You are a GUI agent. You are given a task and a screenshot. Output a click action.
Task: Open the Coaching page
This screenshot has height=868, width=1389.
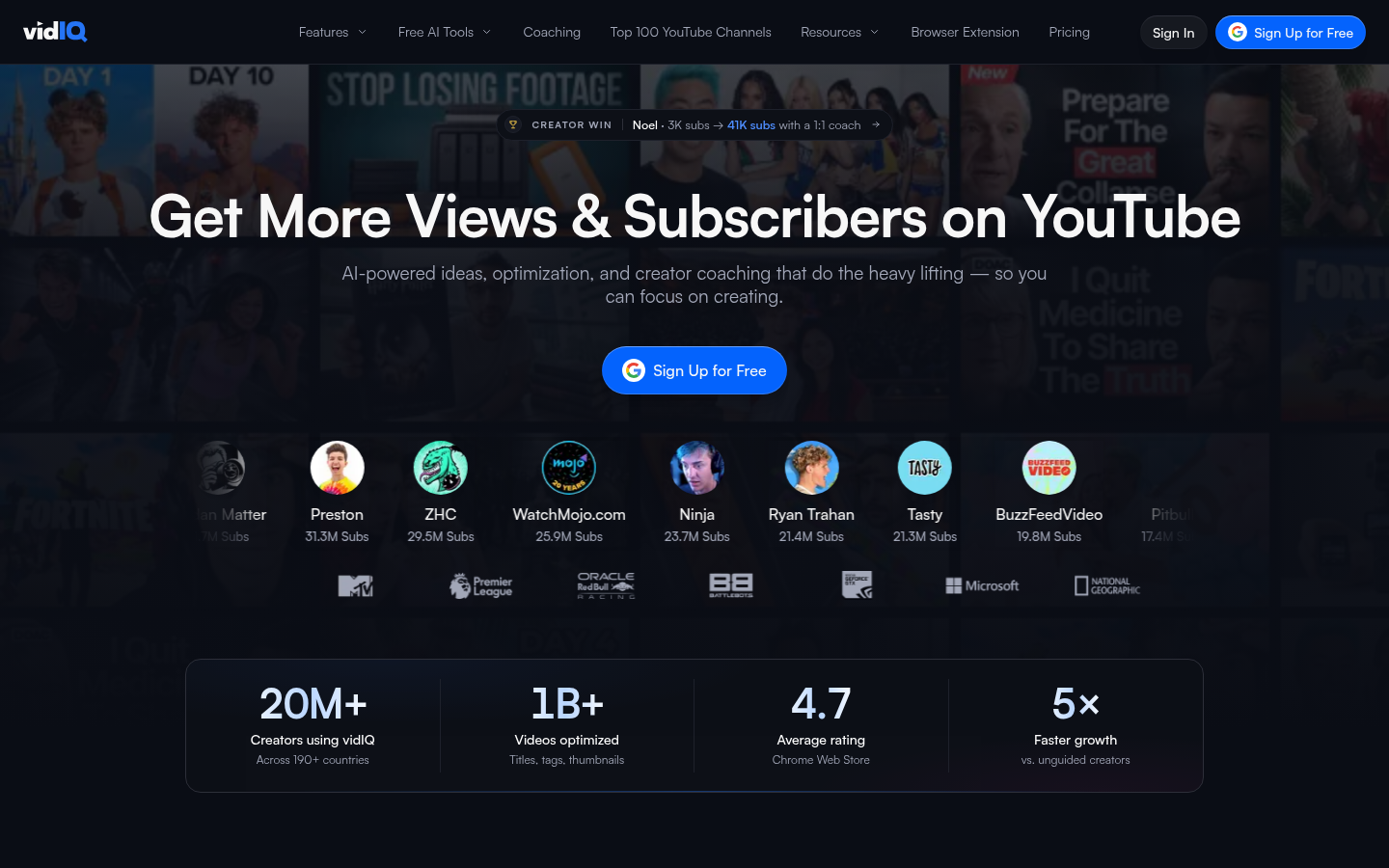pyautogui.click(x=552, y=32)
